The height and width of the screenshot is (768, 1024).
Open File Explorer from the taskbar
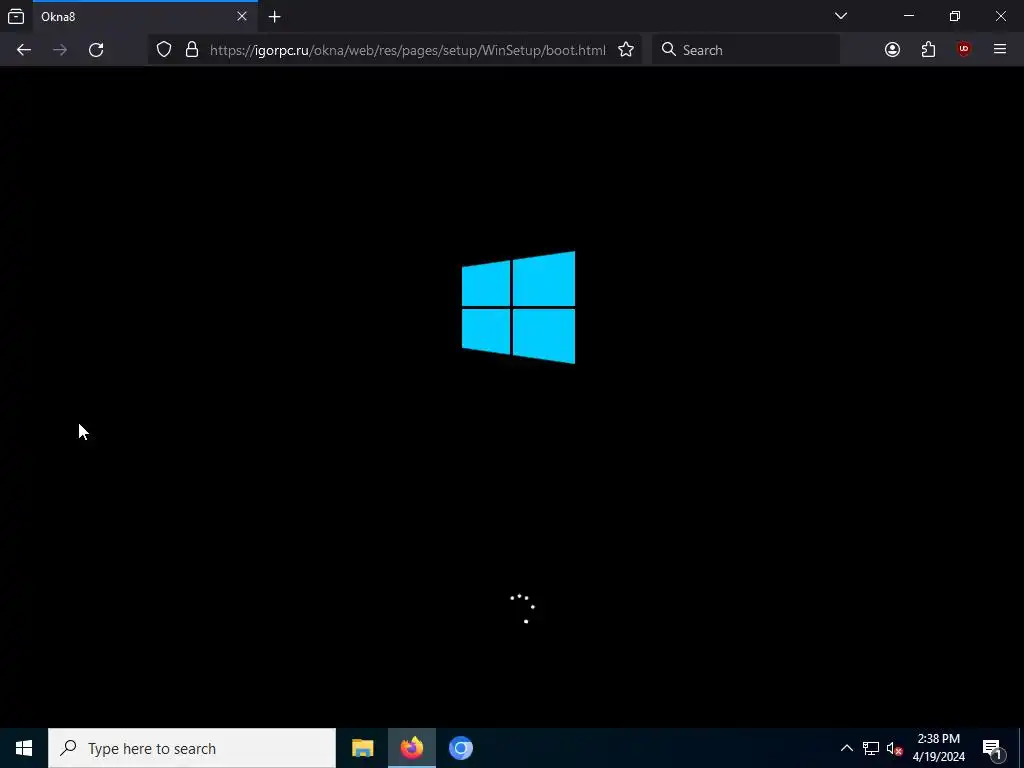pyautogui.click(x=362, y=748)
